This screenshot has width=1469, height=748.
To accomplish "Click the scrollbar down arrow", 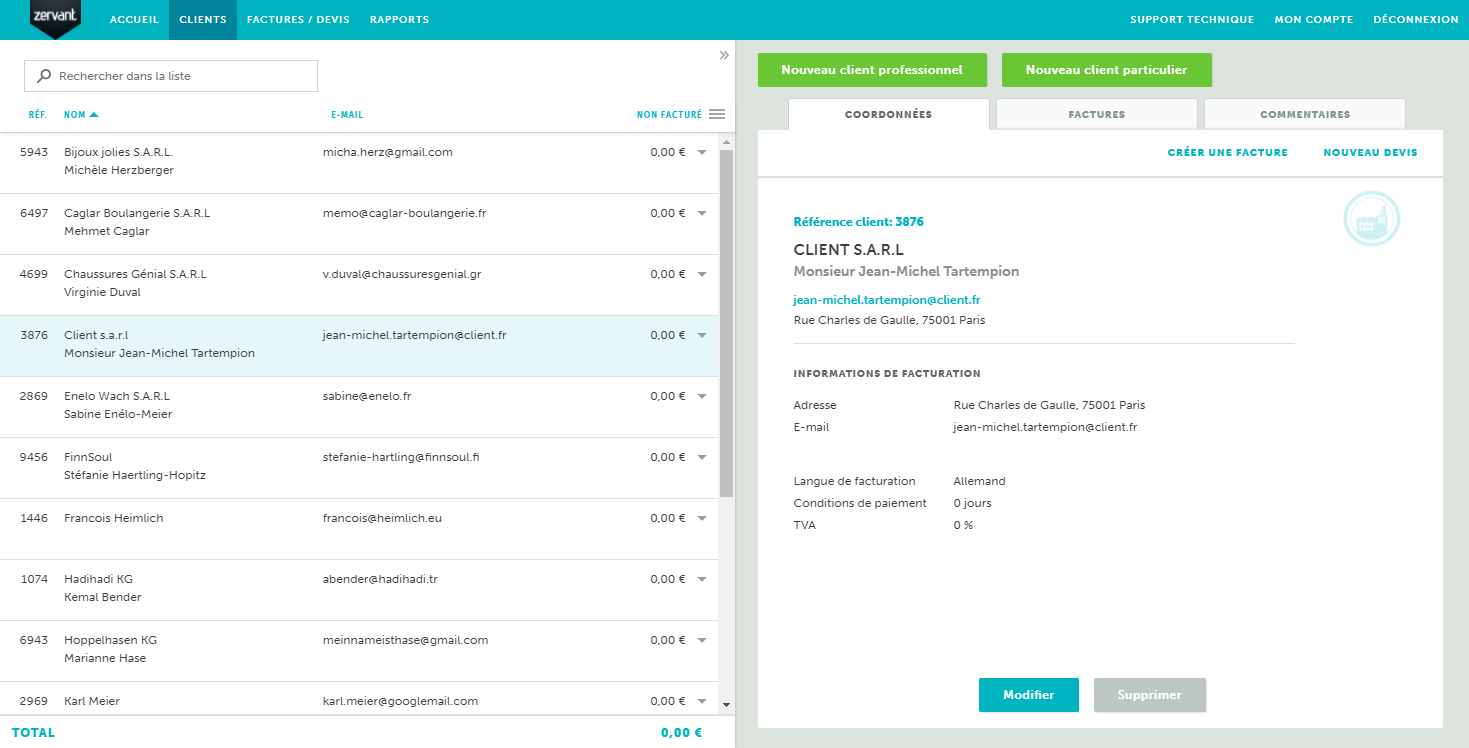I will tap(726, 705).
